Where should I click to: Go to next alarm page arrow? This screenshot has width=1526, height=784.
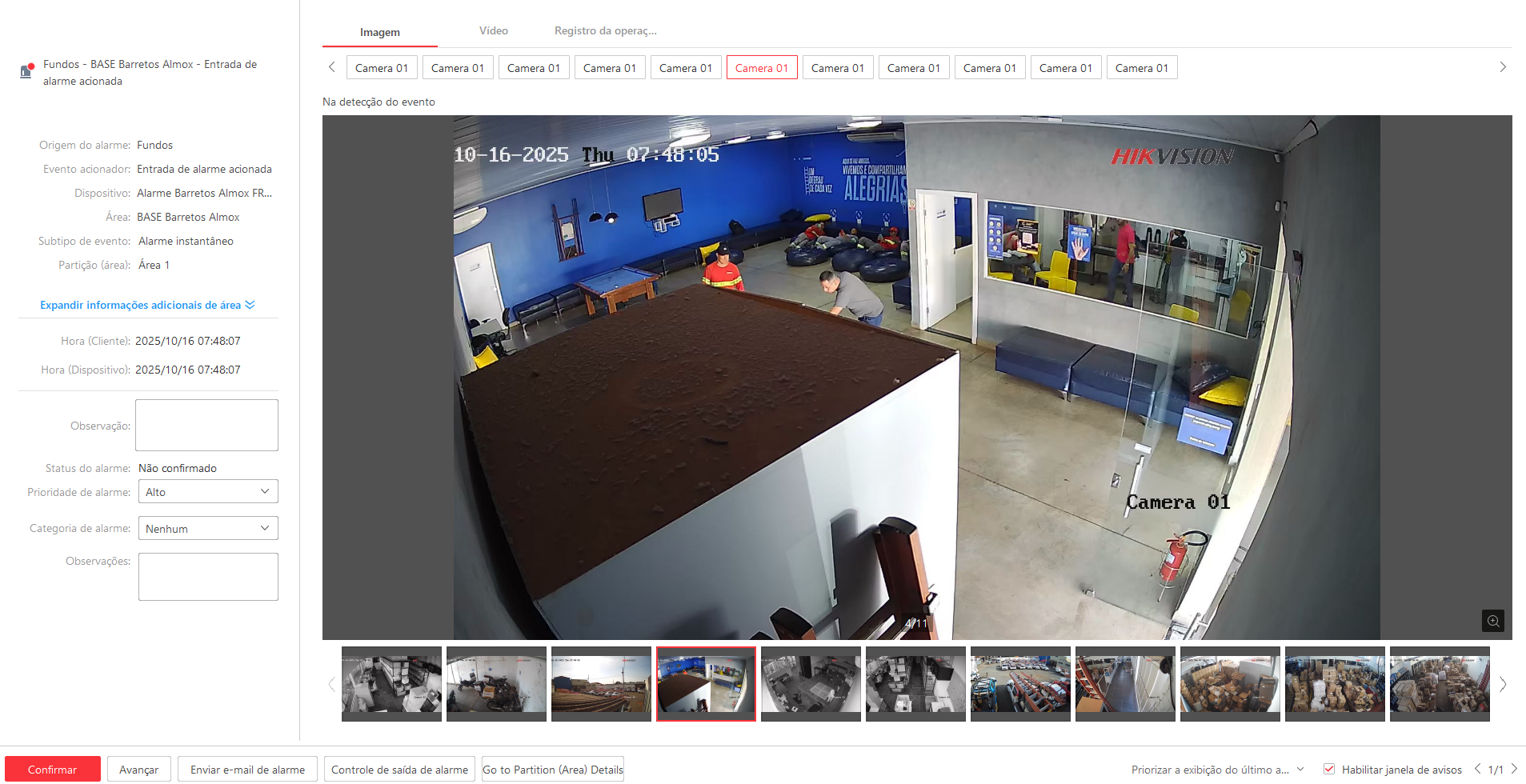point(1514,769)
